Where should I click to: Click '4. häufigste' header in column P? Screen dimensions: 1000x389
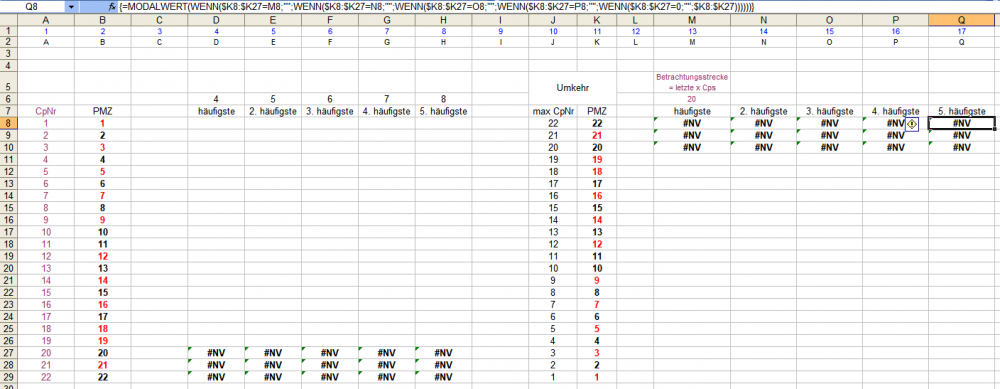pyautogui.click(x=895, y=112)
